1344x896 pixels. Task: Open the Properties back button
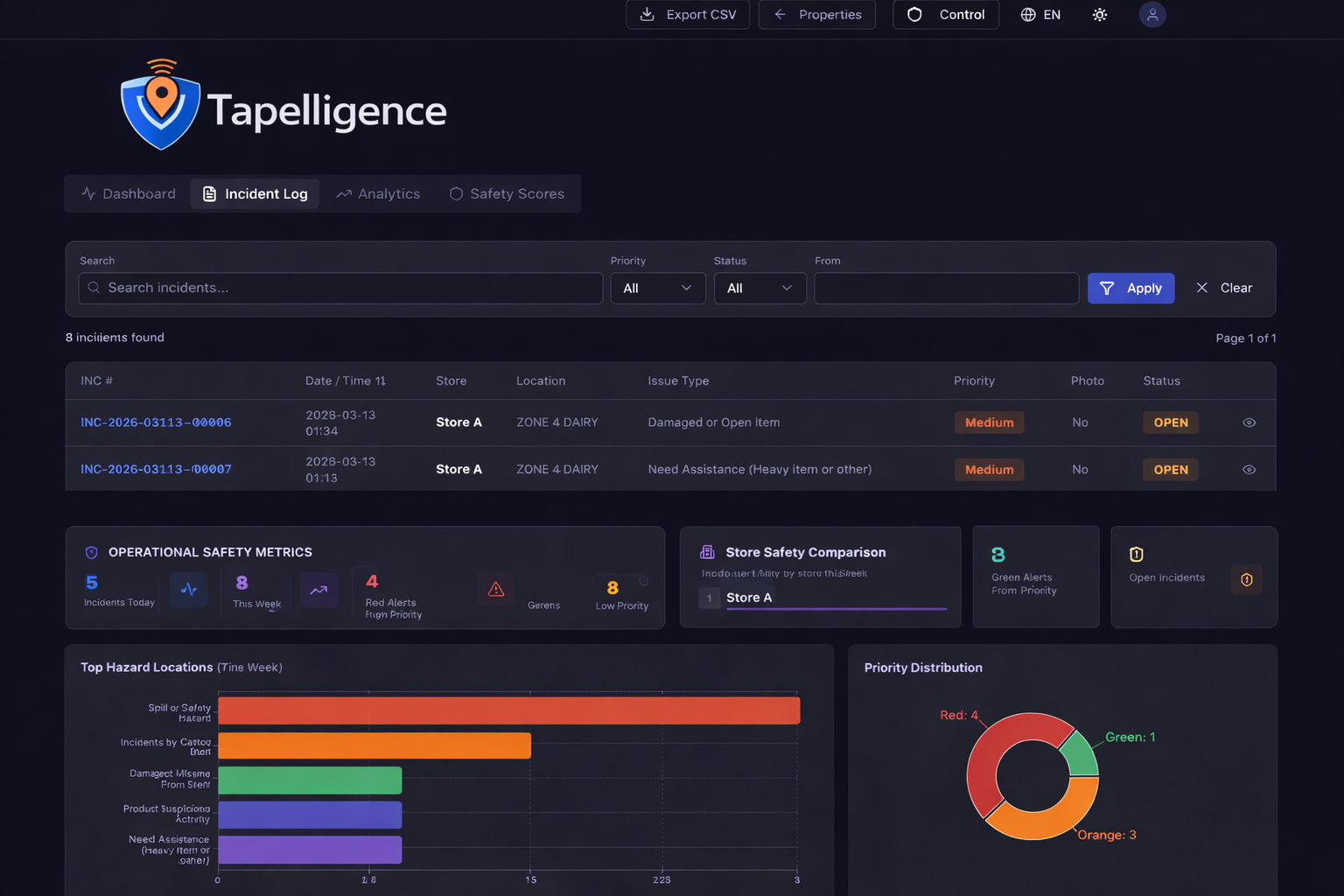(817, 15)
